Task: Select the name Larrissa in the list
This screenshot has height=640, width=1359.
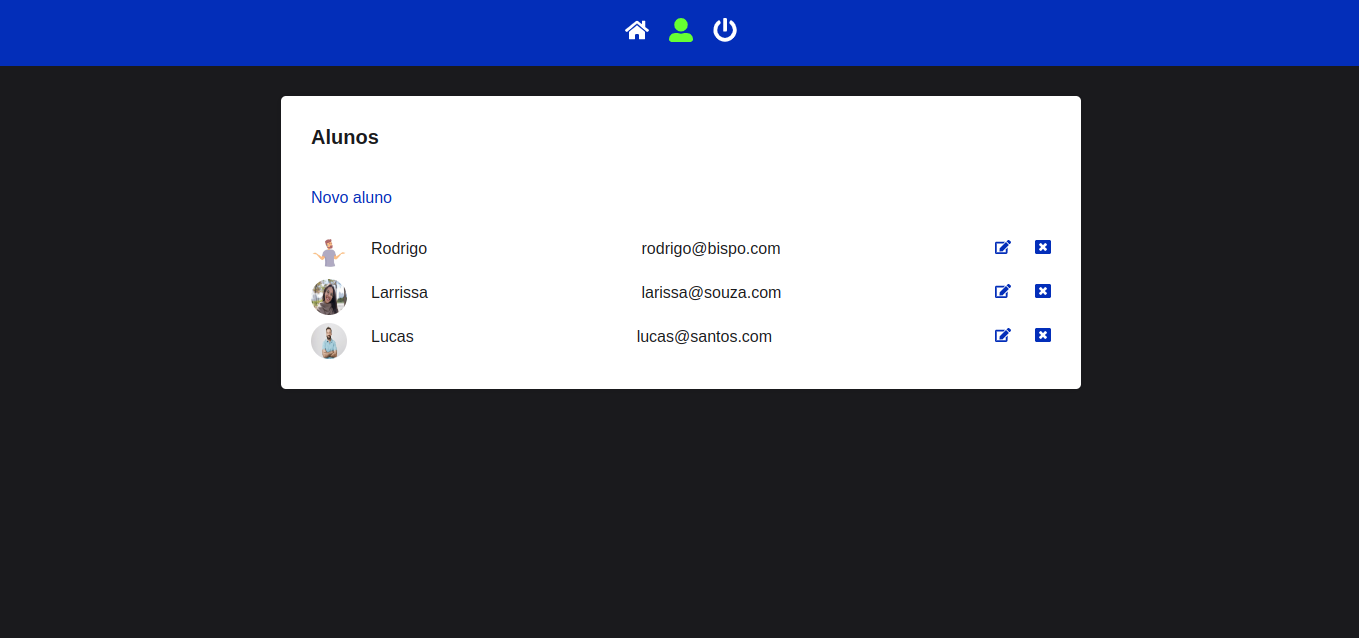Action: pyautogui.click(x=399, y=293)
